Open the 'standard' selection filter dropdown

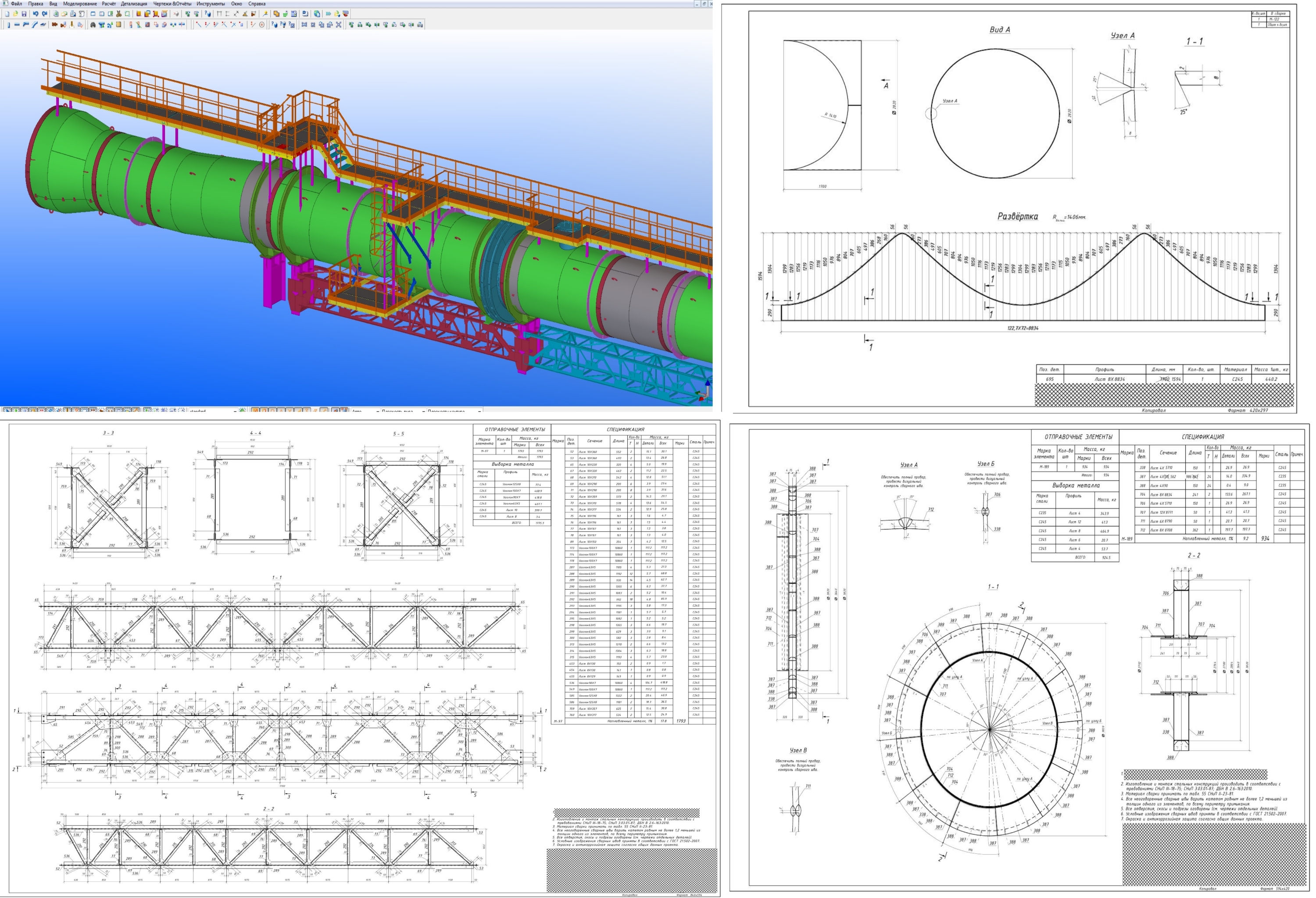pyautogui.click(x=234, y=410)
